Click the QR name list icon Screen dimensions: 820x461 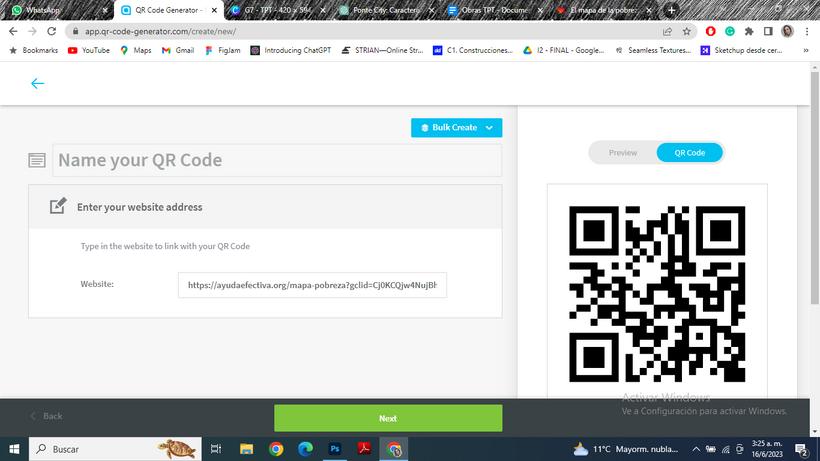pyautogui.click(x=37, y=160)
